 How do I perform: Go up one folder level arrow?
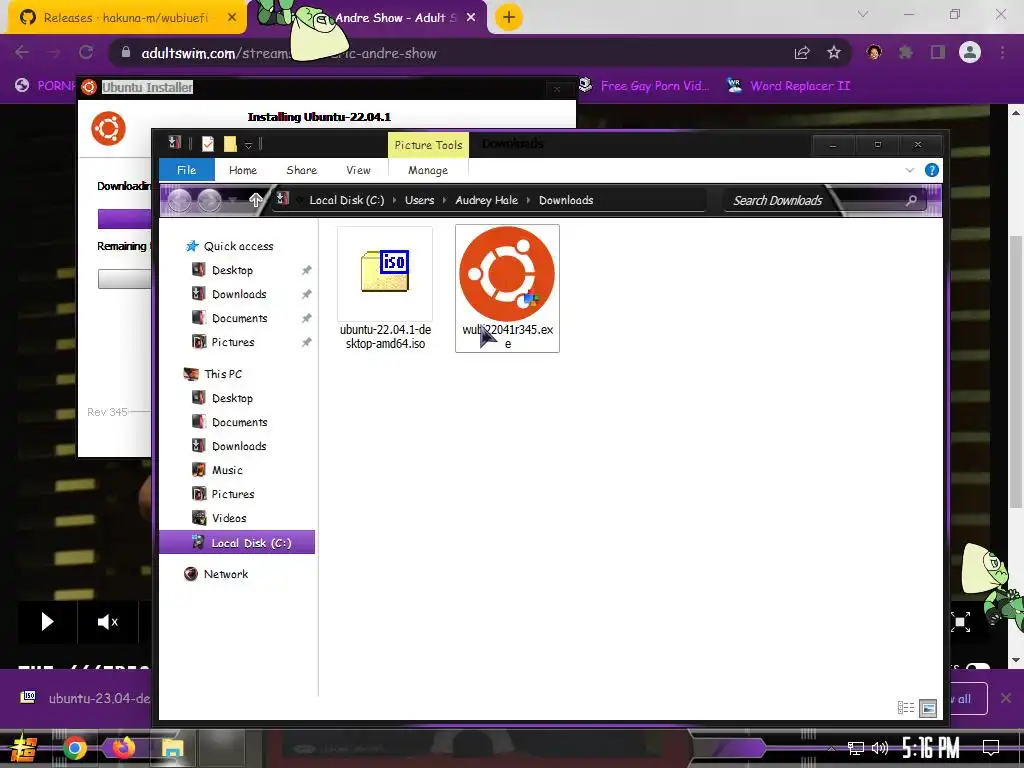(255, 200)
